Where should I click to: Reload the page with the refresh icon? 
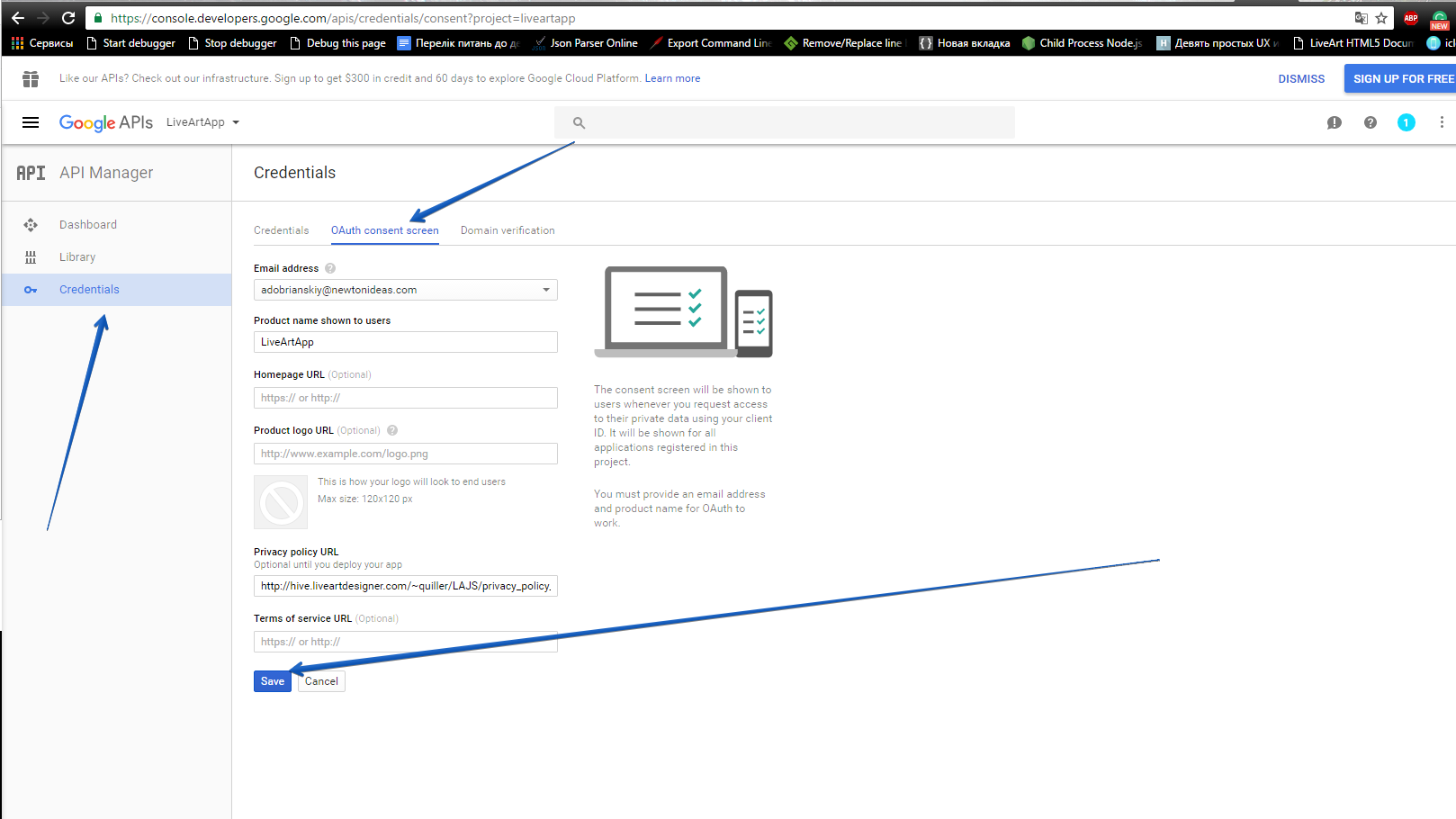(x=68, y=18)
